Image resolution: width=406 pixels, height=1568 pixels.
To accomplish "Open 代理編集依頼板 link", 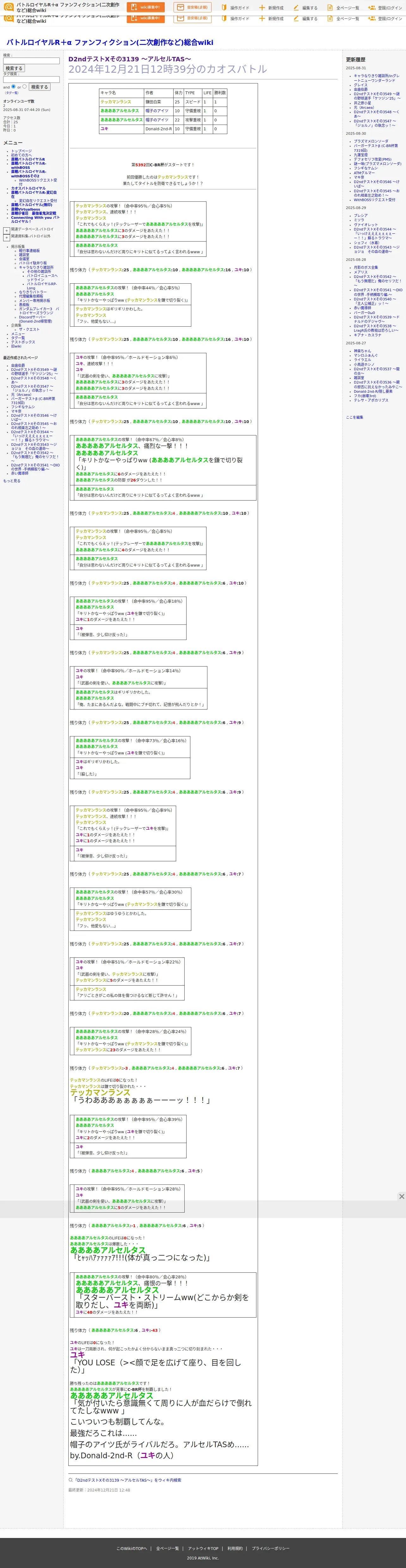I will tap(31, 297).
